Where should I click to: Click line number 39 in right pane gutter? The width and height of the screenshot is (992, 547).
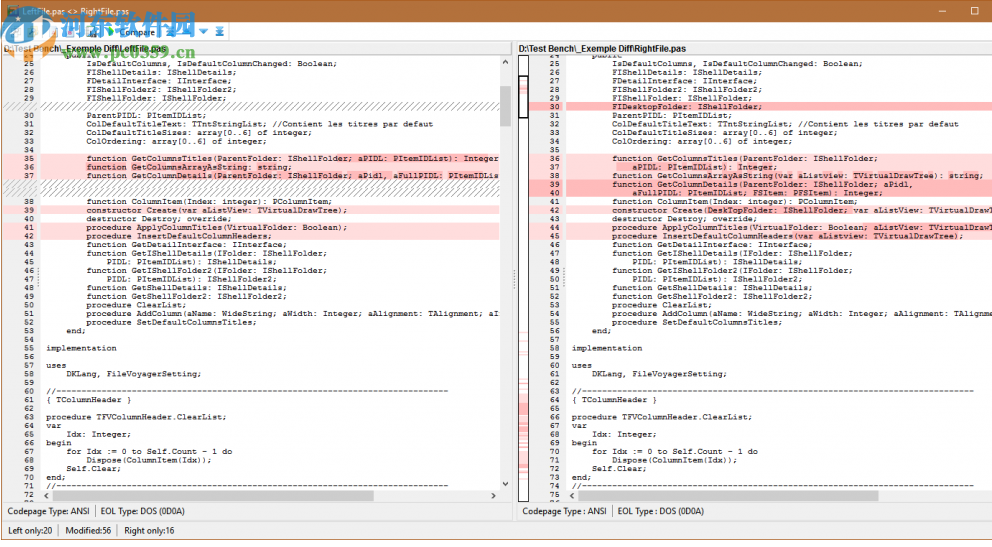click(554, 185)
